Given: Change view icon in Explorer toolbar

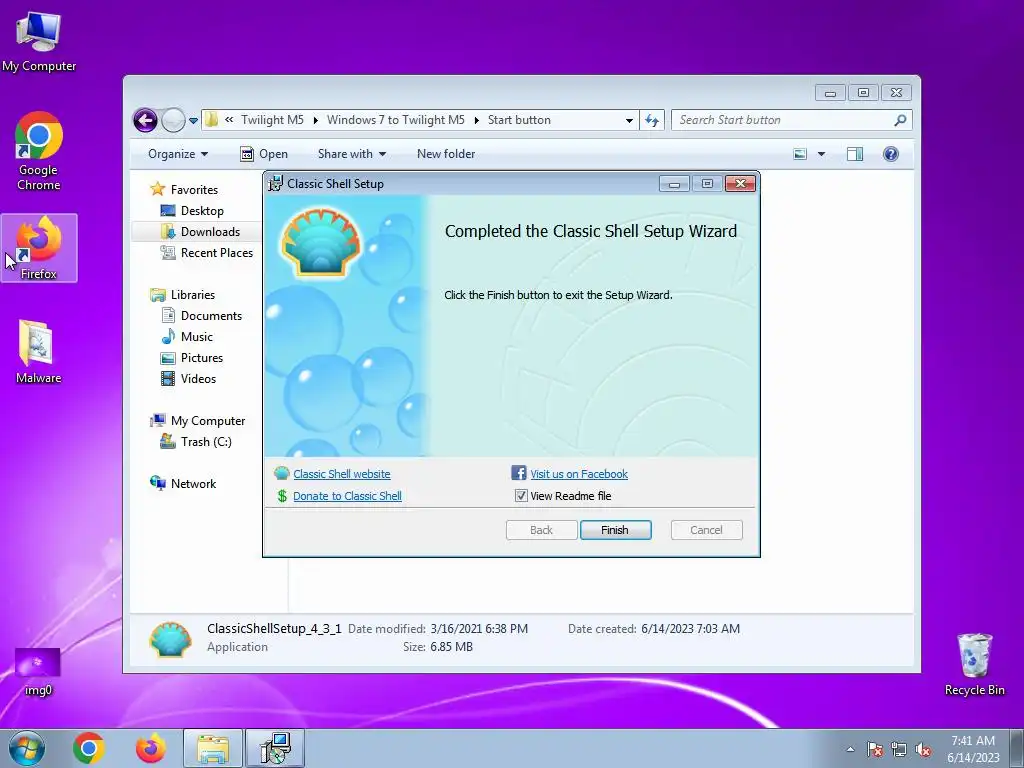Looking at the screenshot, I should pos(800,154).
